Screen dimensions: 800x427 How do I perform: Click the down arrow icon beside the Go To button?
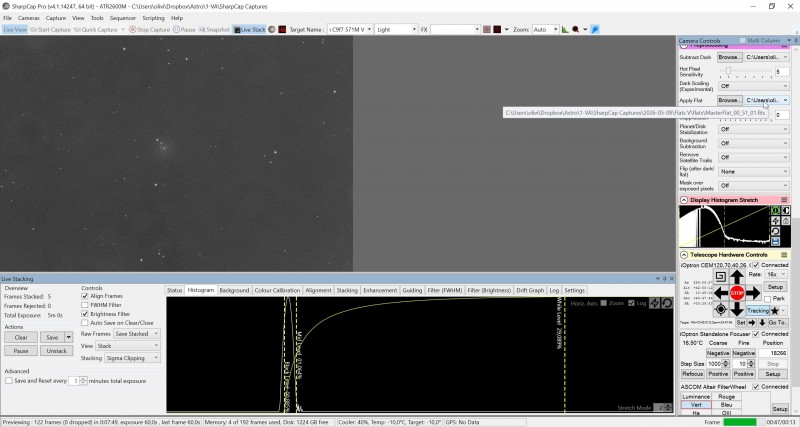coord(762,323)
